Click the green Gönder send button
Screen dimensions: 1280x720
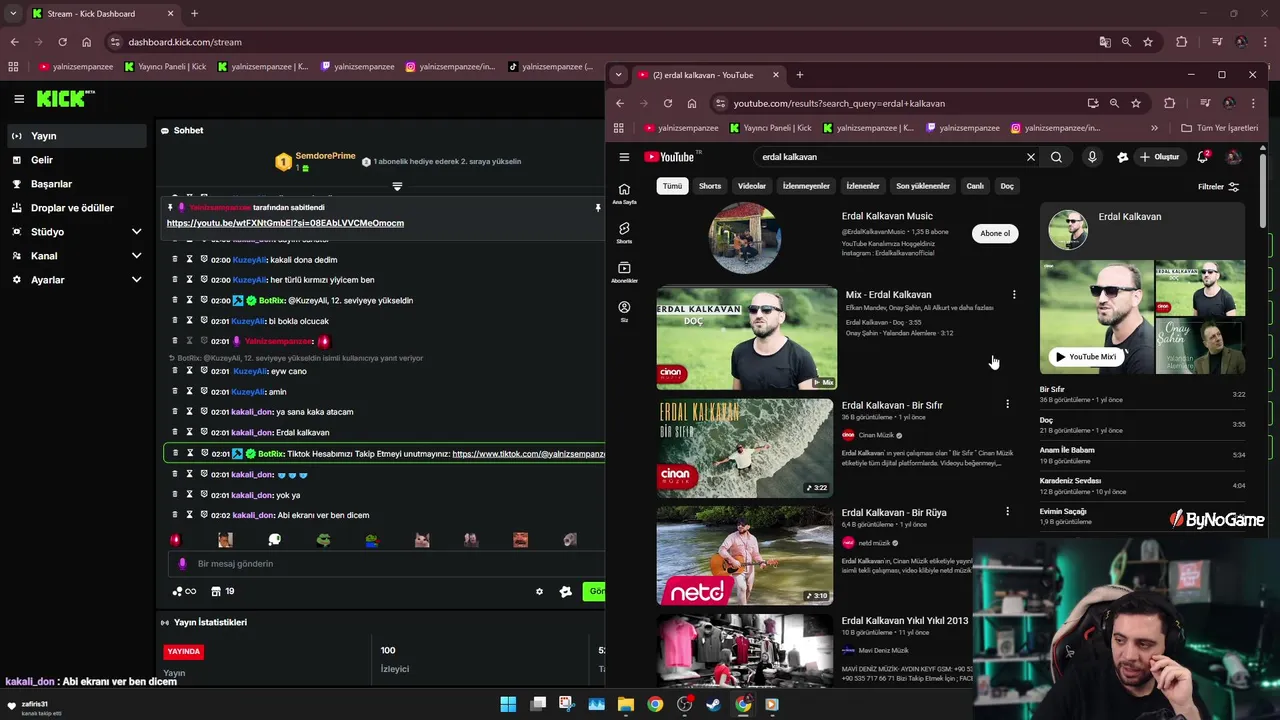[x=596, y=591]
